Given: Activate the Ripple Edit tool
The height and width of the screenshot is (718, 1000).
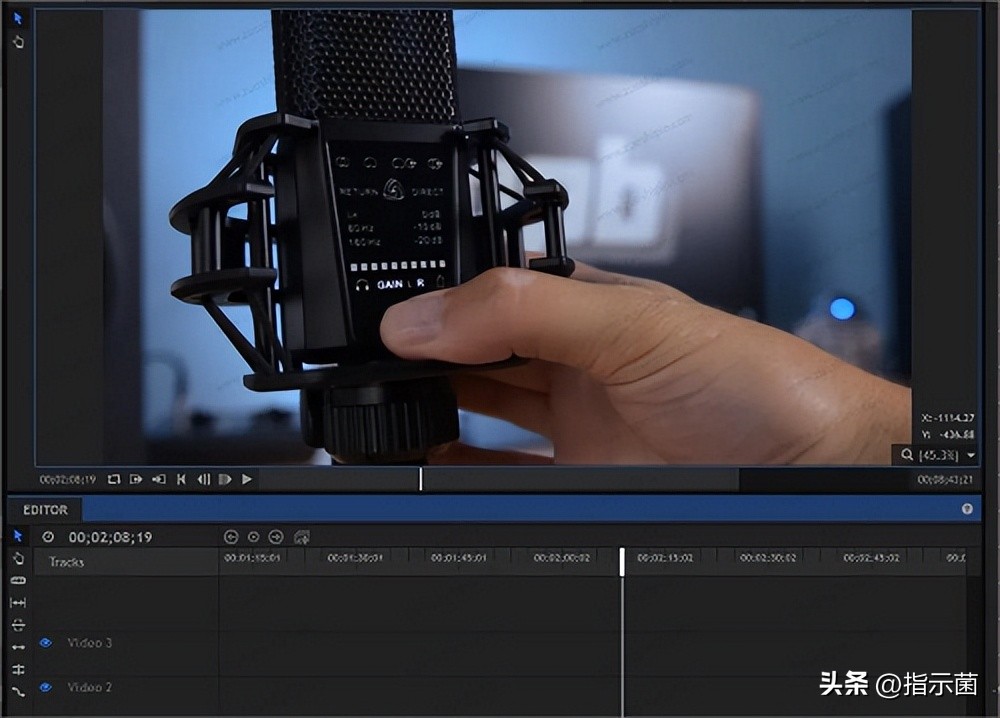Looking at the screenshot, I should (18, 625).
